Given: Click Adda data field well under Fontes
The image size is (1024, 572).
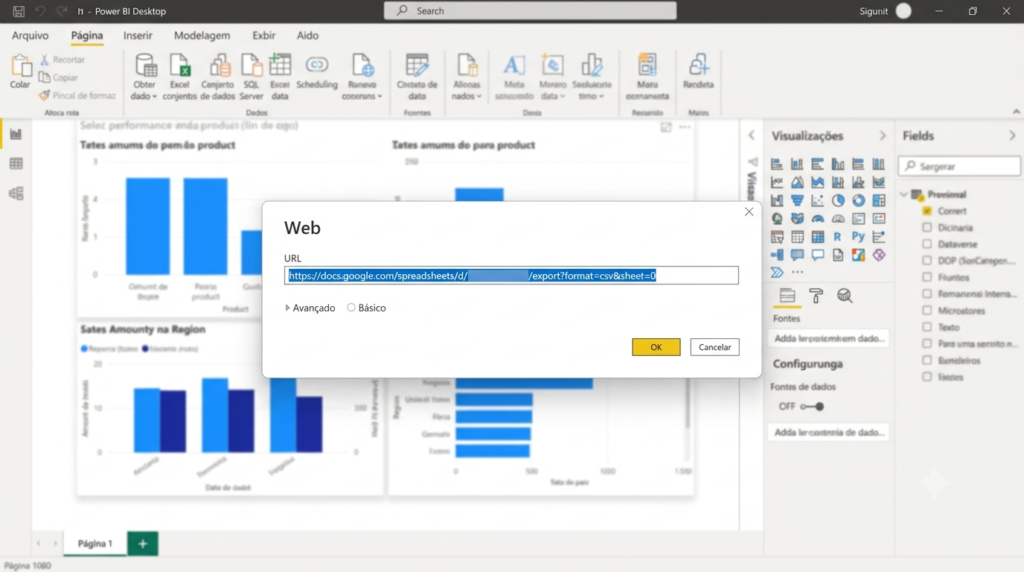Looking at the screenshot, I should click(x=829, y=338).
